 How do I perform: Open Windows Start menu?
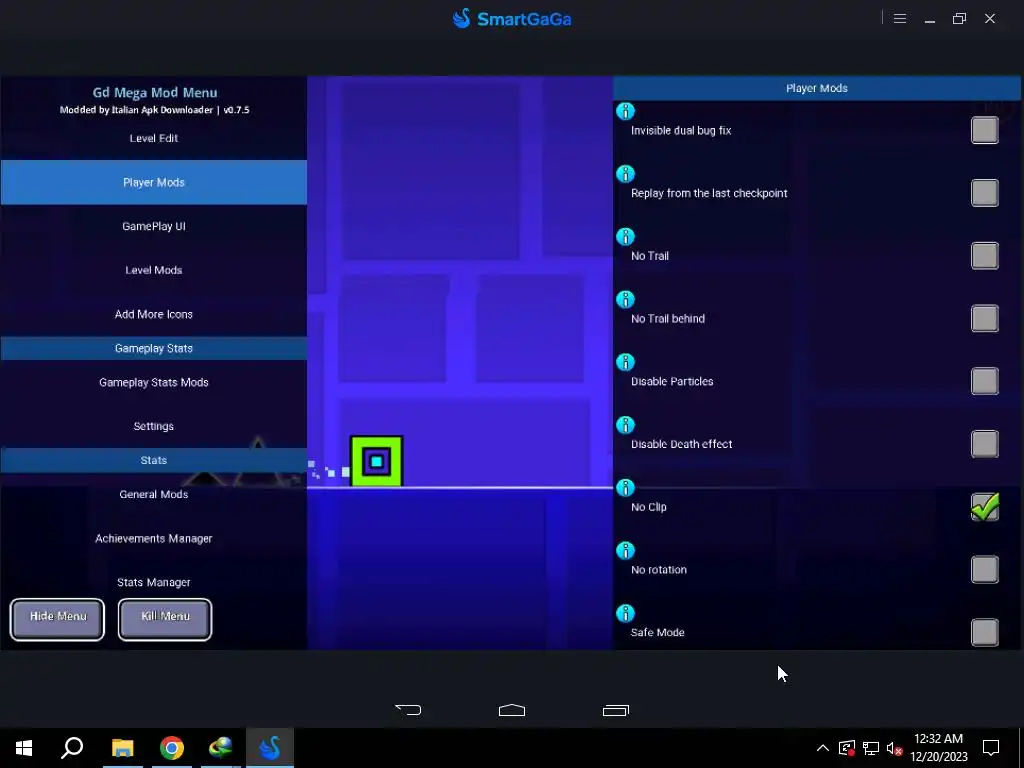(x=24, y=748)
